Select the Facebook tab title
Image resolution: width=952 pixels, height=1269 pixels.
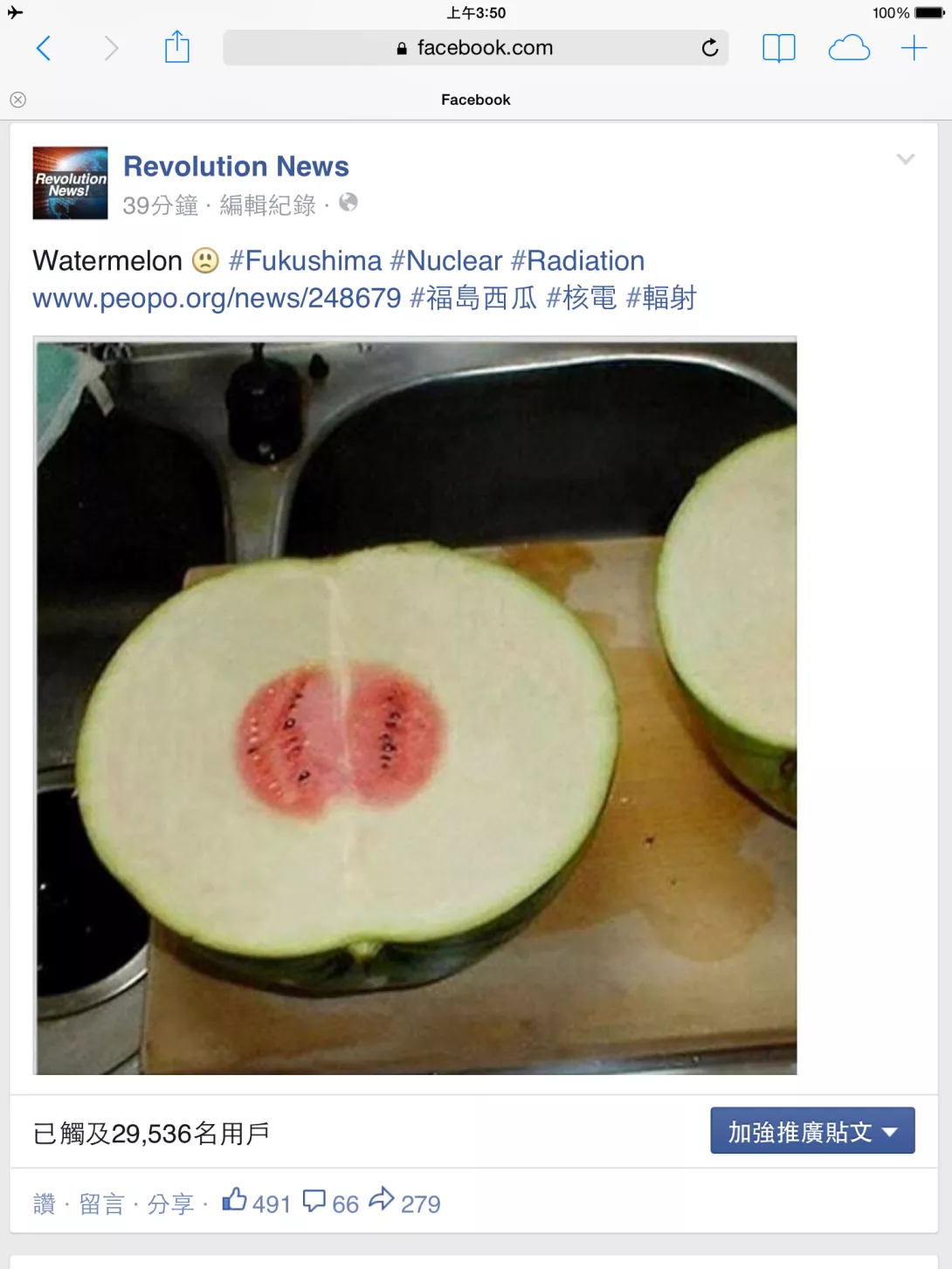(476, 100)
